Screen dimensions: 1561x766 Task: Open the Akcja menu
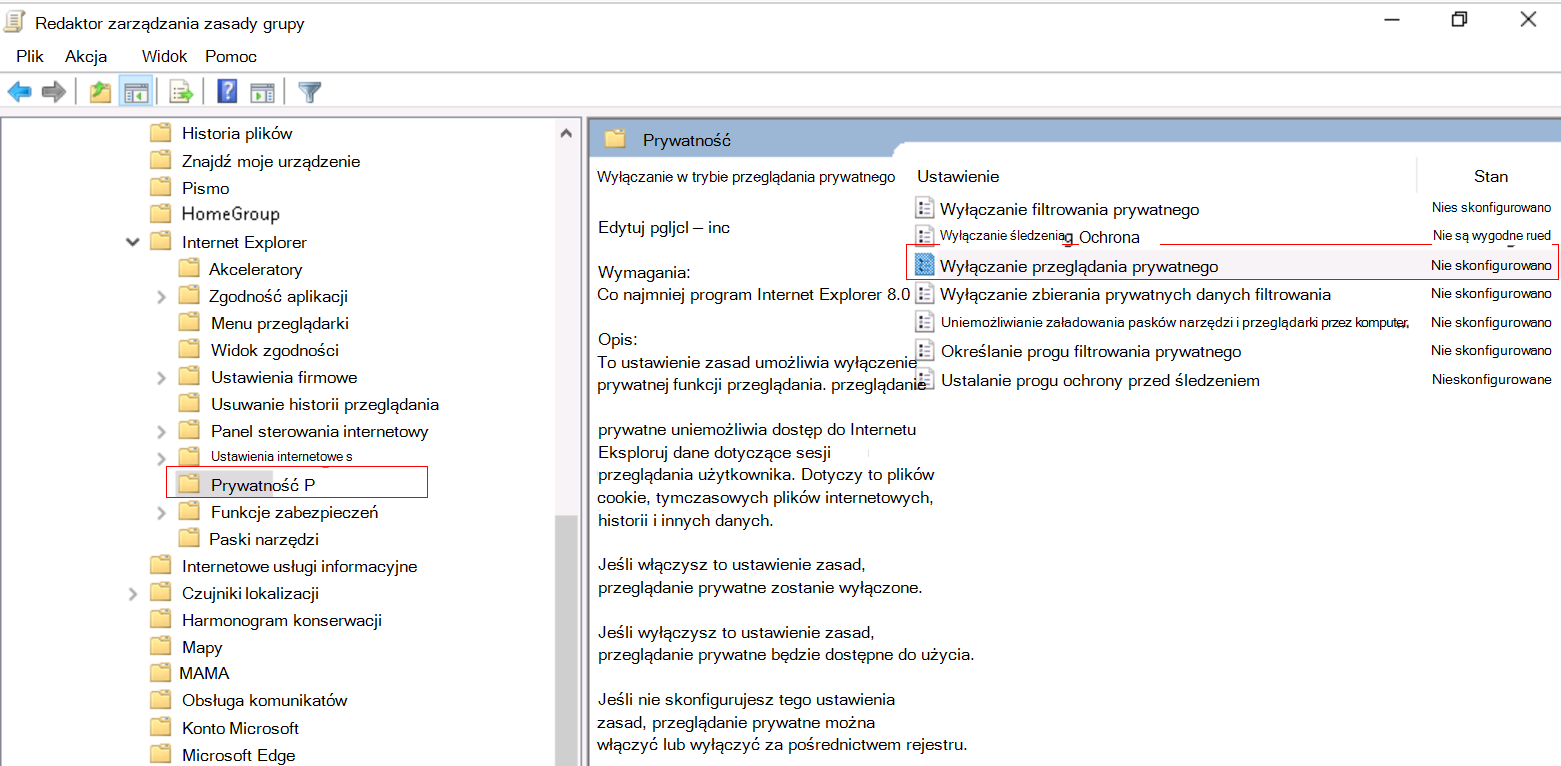click(x=86, y=56)
